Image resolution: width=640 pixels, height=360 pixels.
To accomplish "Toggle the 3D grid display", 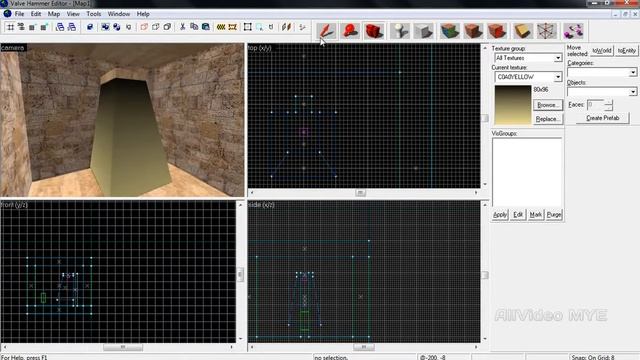I will (21, 27).
